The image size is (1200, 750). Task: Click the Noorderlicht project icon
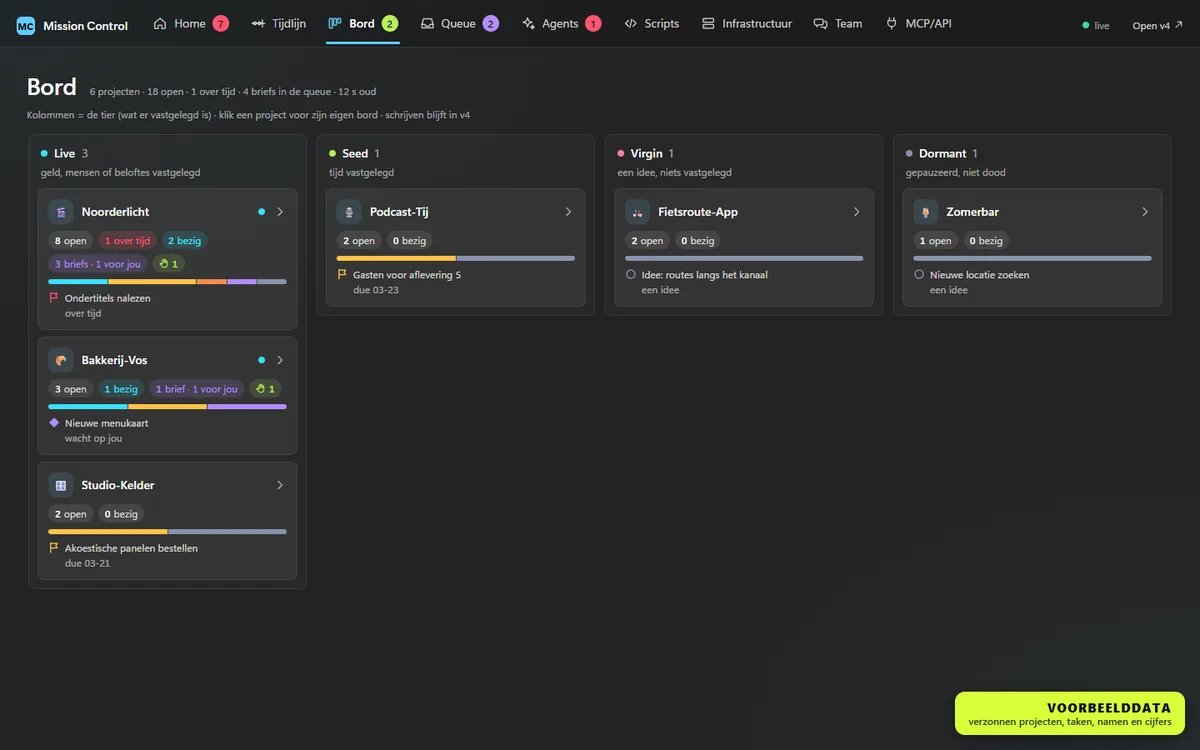pyautogui.click(x=61, y=212)
